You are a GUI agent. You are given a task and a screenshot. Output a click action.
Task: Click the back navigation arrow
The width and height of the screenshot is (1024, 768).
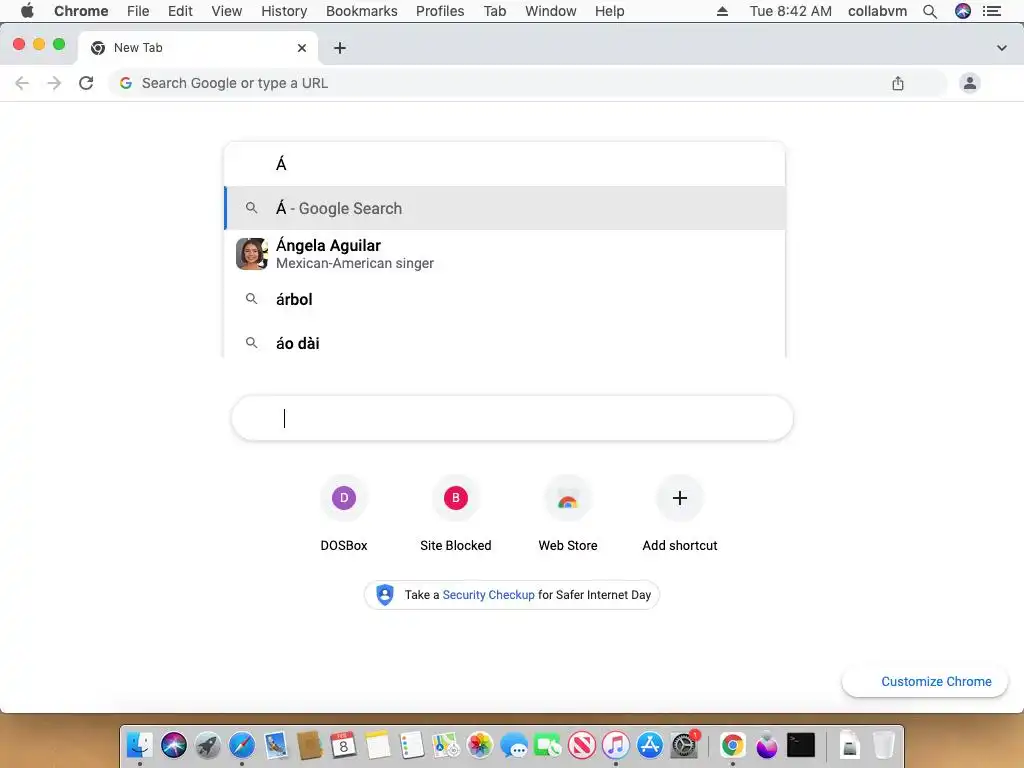22,83
